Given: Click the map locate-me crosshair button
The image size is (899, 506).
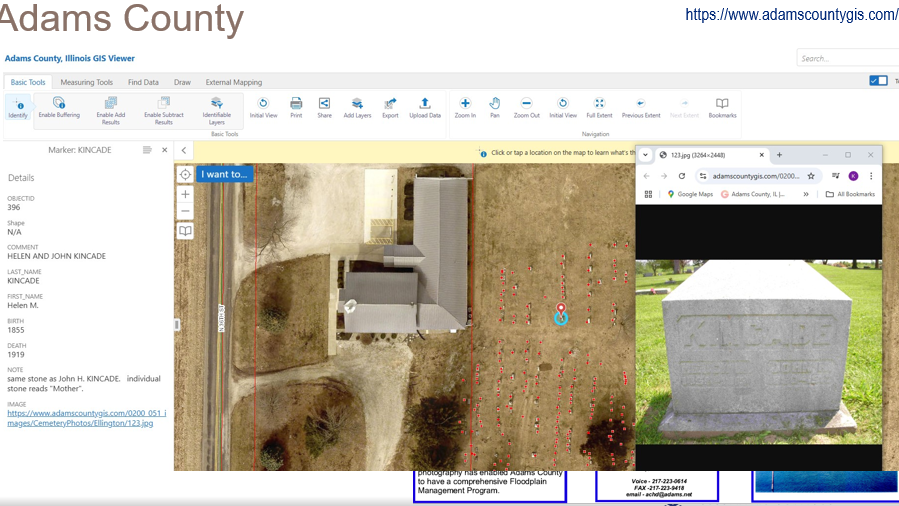Looking at the screenshot, I should pos(185,175).
